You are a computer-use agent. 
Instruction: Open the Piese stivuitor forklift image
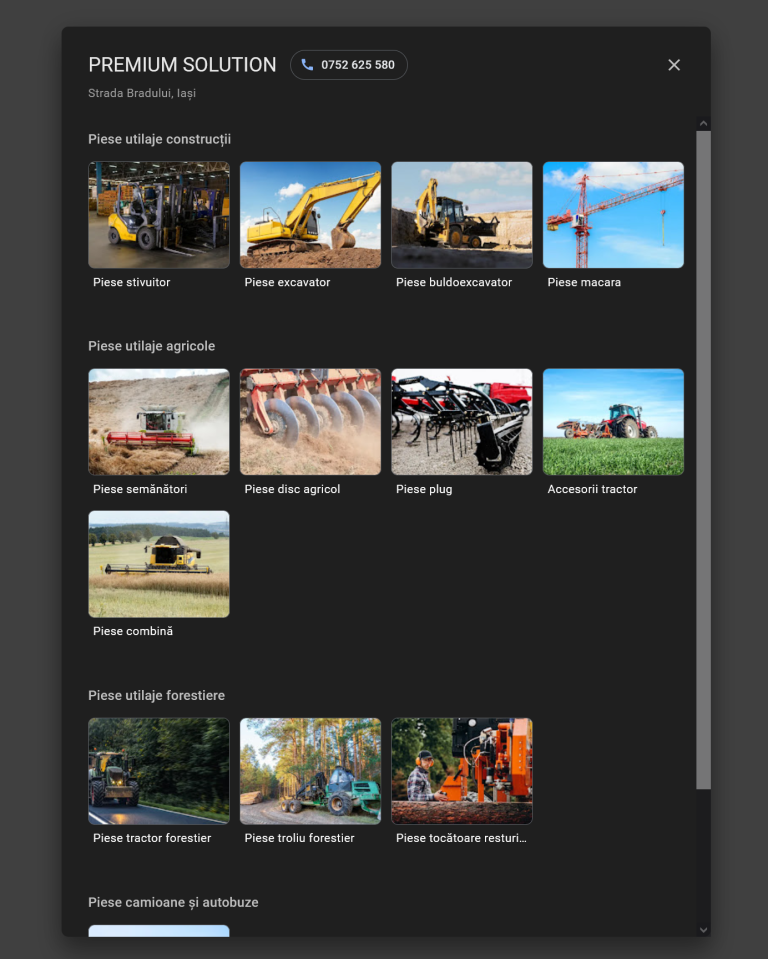pyautogui.click(x=159, y=215)
